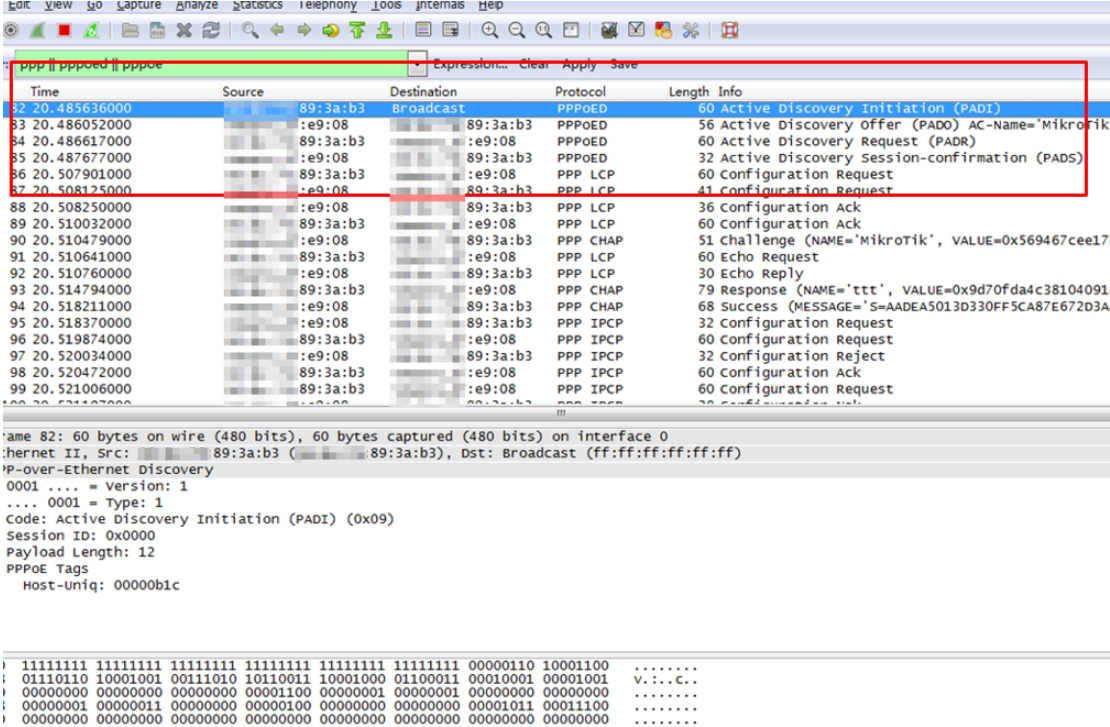Sort packets by the Destination column
Viewport: 1110px width, 727px height.
click(x=423, y=91)
